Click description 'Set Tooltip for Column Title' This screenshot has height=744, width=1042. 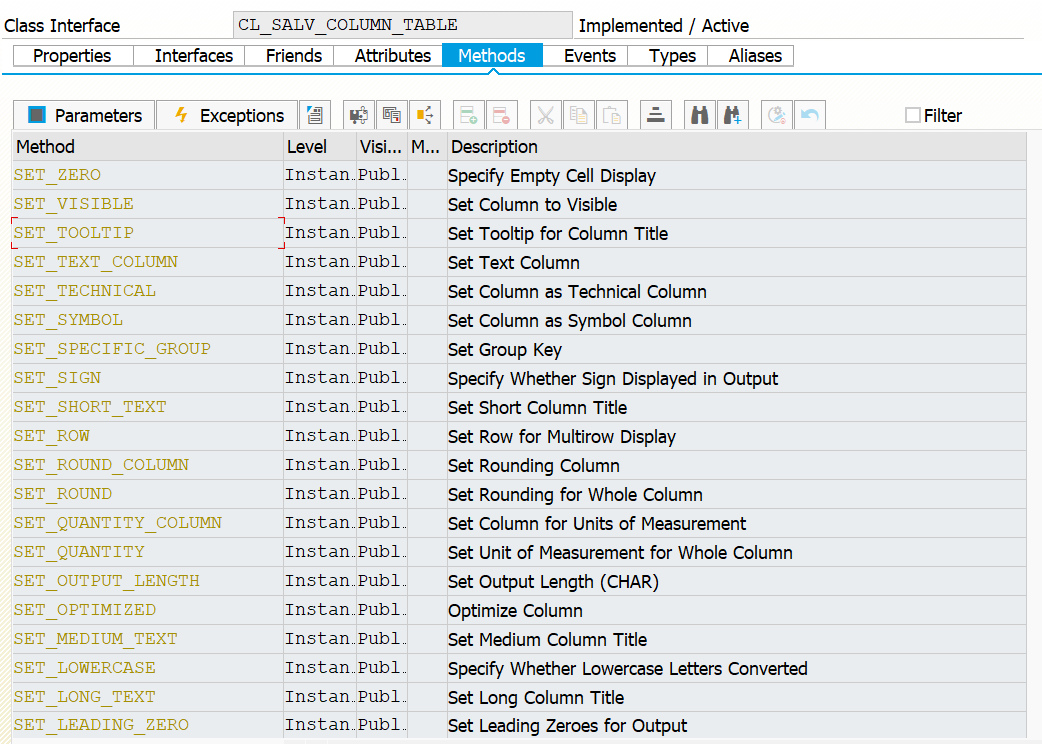[558, 234]
